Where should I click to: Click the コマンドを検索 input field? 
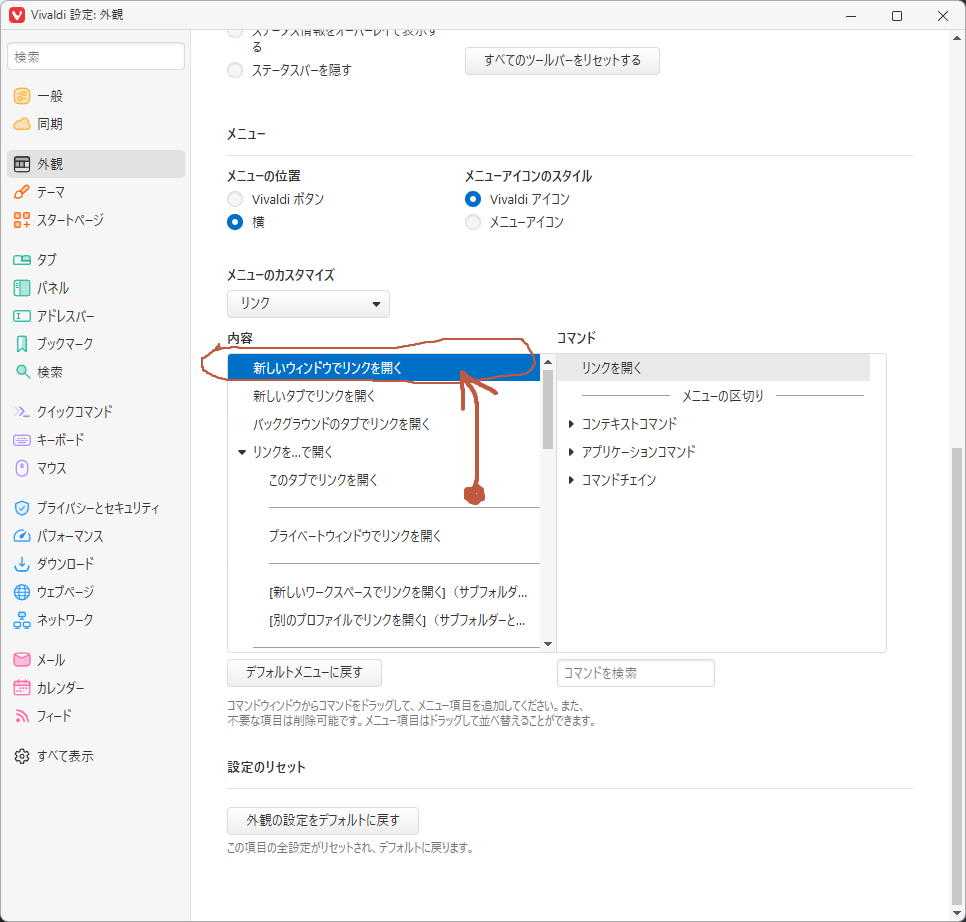coord(635,673)
